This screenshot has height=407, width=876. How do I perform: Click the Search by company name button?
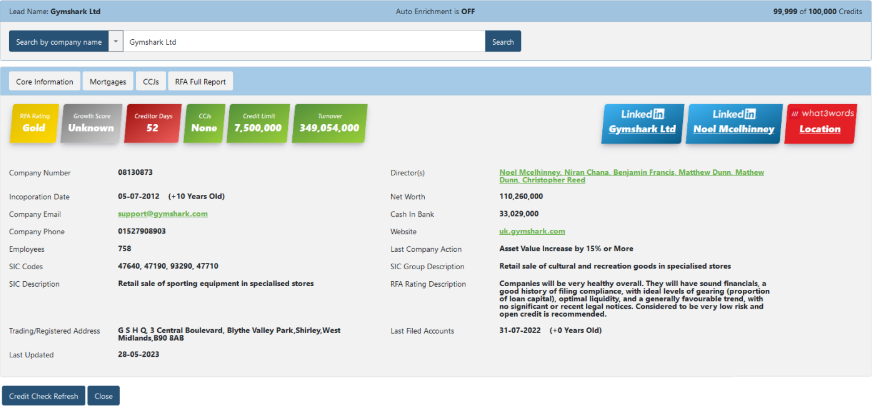[59, 41]
